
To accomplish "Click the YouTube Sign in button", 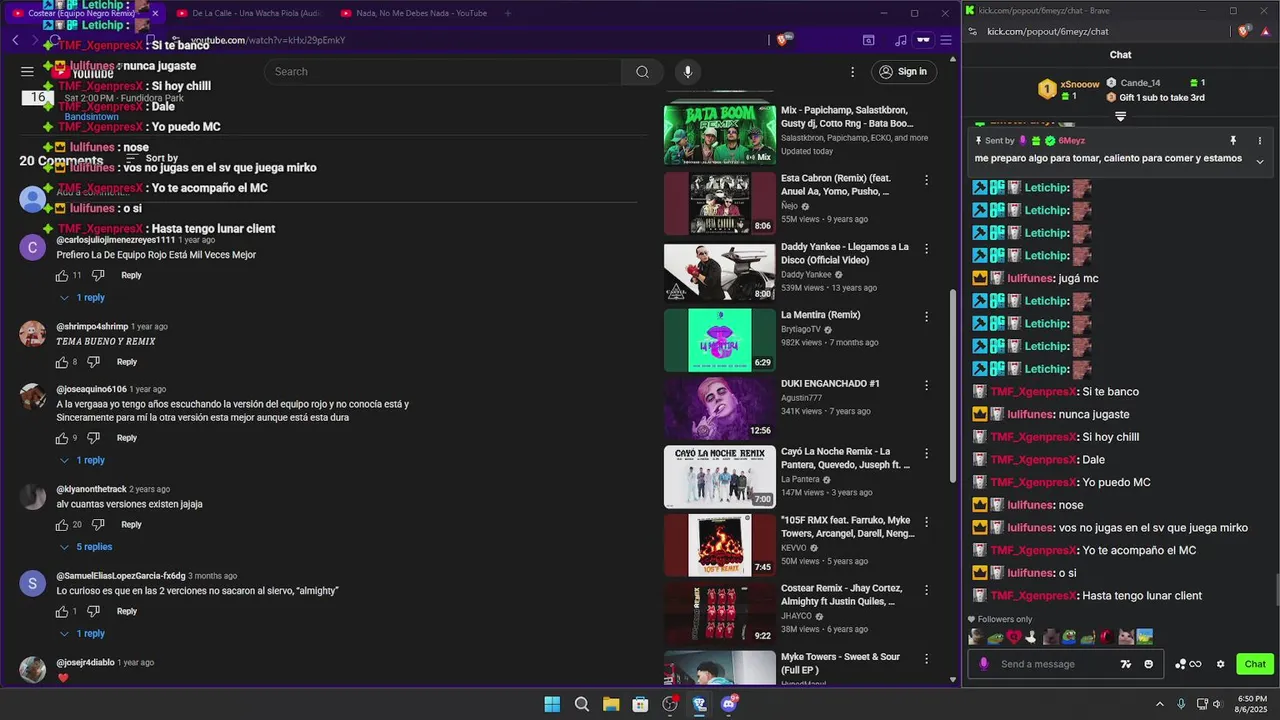I will point(903,72).
